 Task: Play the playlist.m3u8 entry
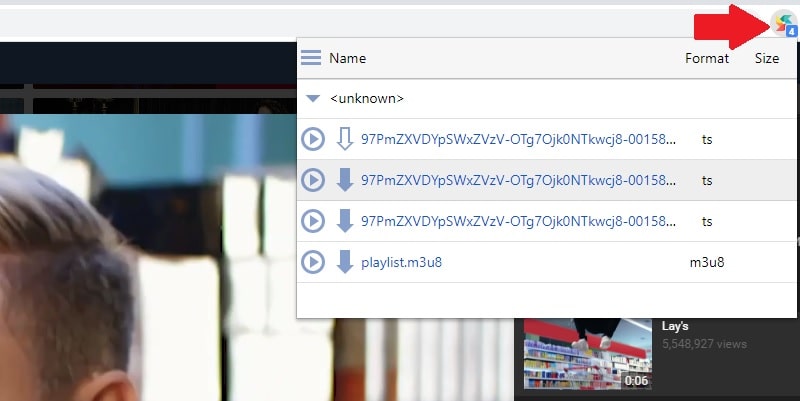tap(313, 262)
